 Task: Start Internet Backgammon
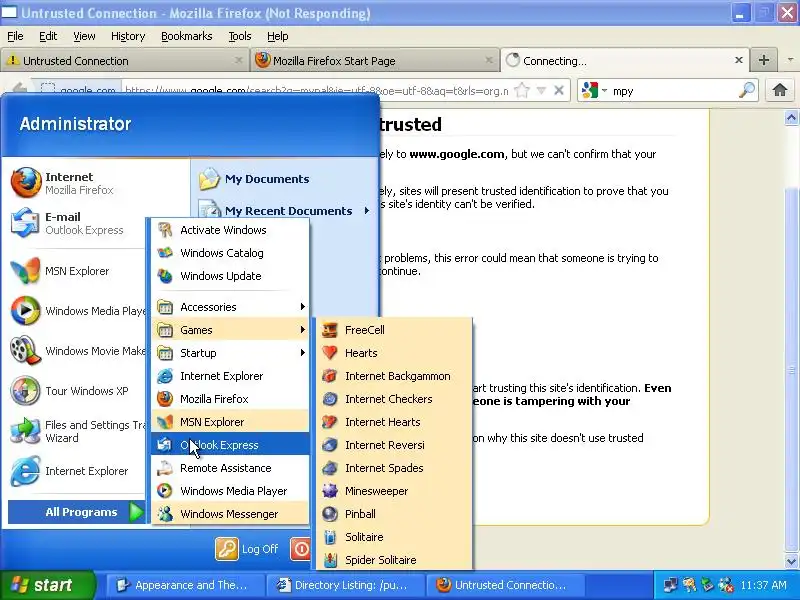394,376
